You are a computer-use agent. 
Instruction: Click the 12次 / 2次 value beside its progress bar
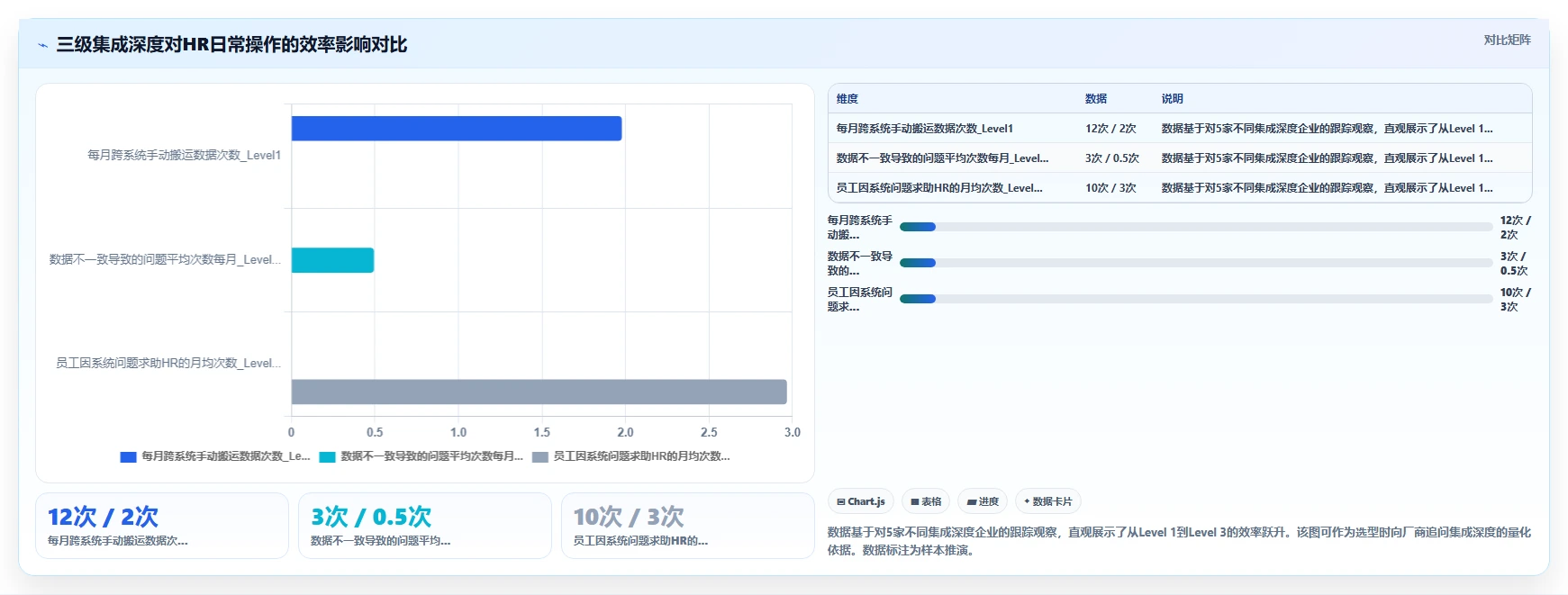pos(1515,227)
